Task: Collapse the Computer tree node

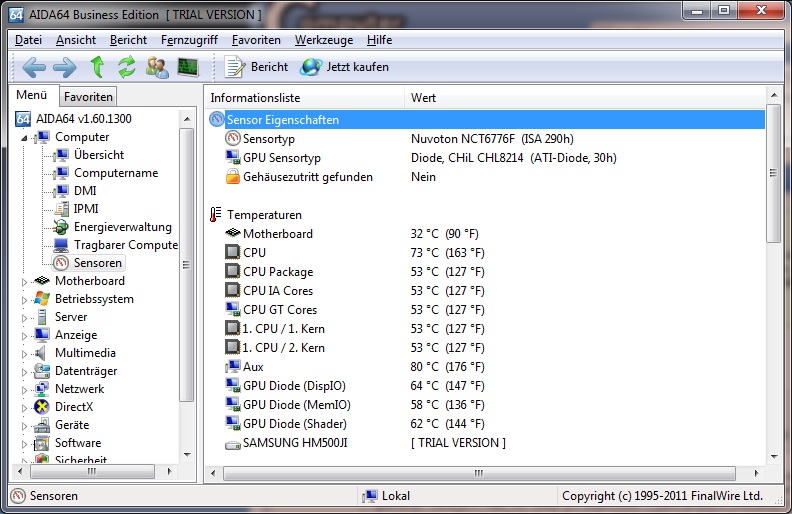Action: pos(24,137)
